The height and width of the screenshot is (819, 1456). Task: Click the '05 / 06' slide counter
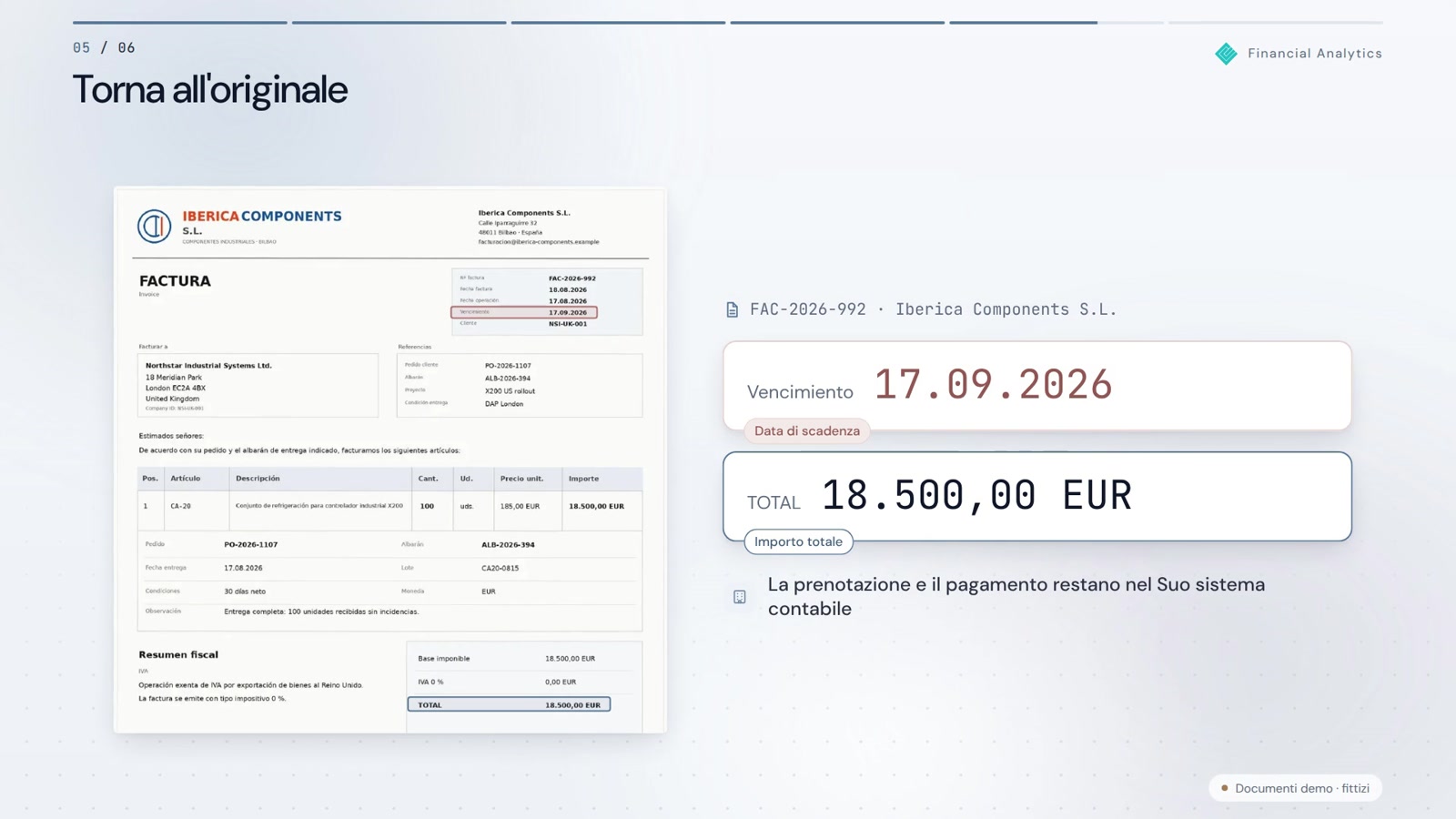pos(104,47)
